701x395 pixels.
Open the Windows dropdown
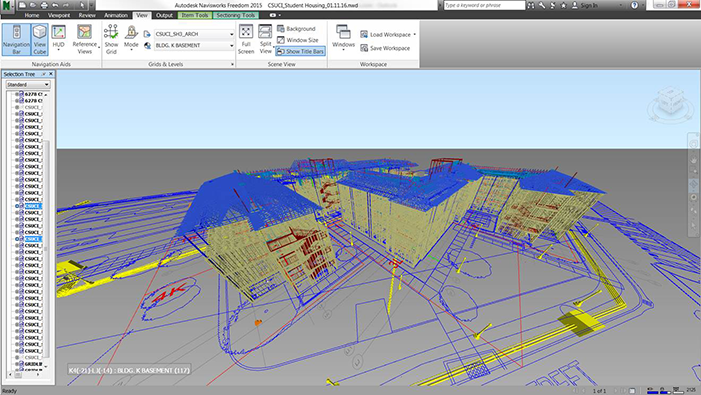click(x=343, y=38)
